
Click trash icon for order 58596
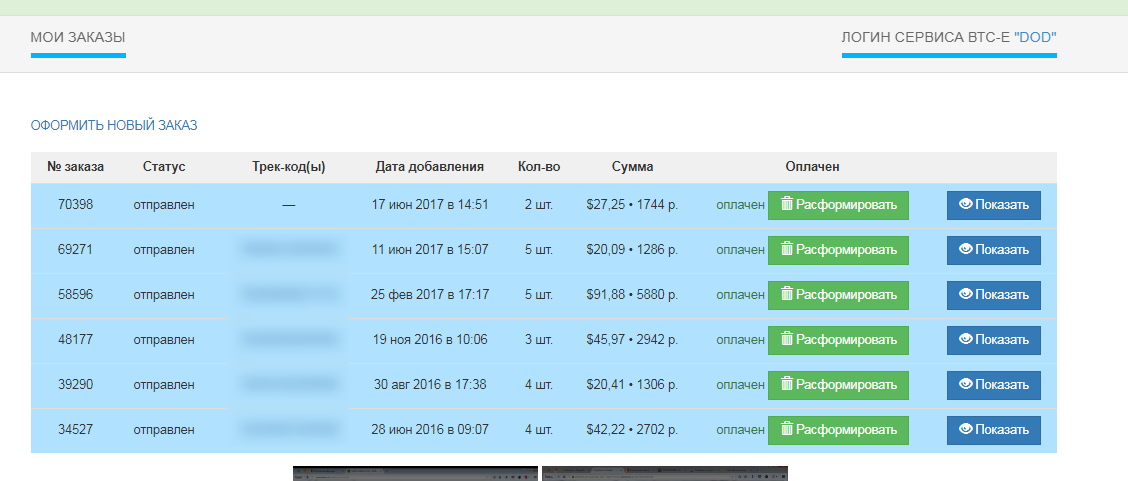point(787,295)
